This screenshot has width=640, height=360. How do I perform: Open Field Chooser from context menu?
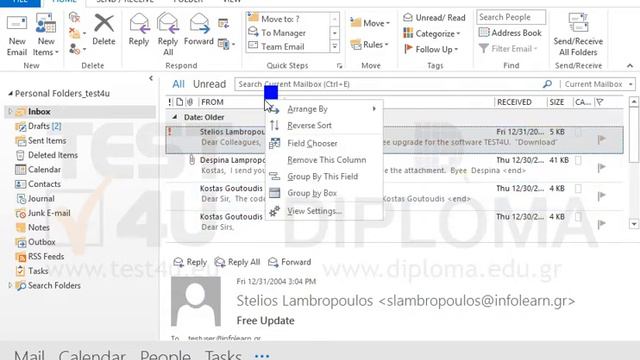(x=323, y=143)
